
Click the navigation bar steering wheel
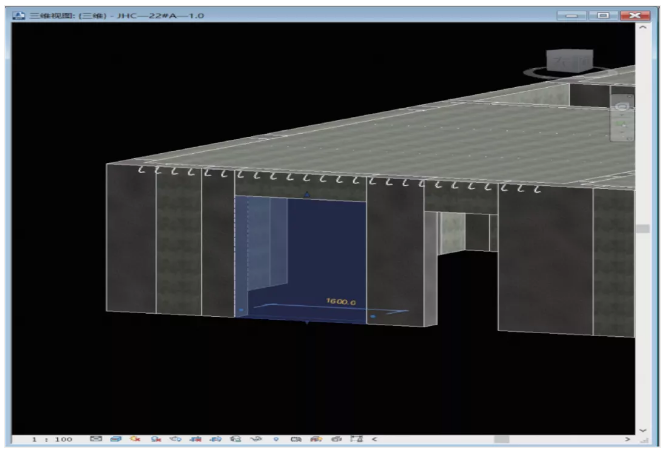click(x=622, y=107)
